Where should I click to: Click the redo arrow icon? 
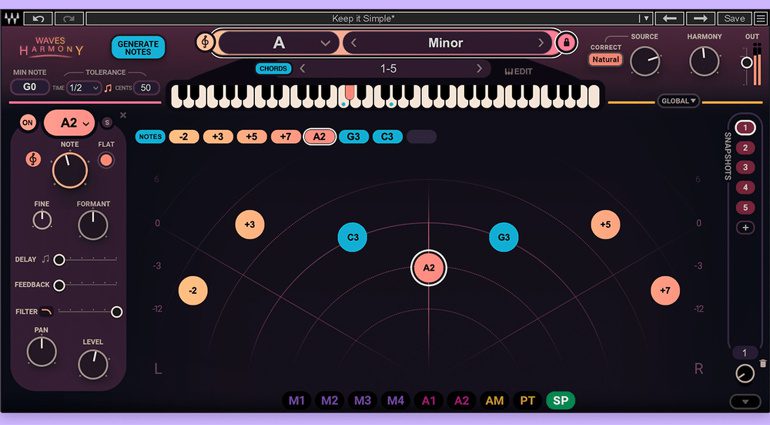pyautogui.click(x=70, y=18)
